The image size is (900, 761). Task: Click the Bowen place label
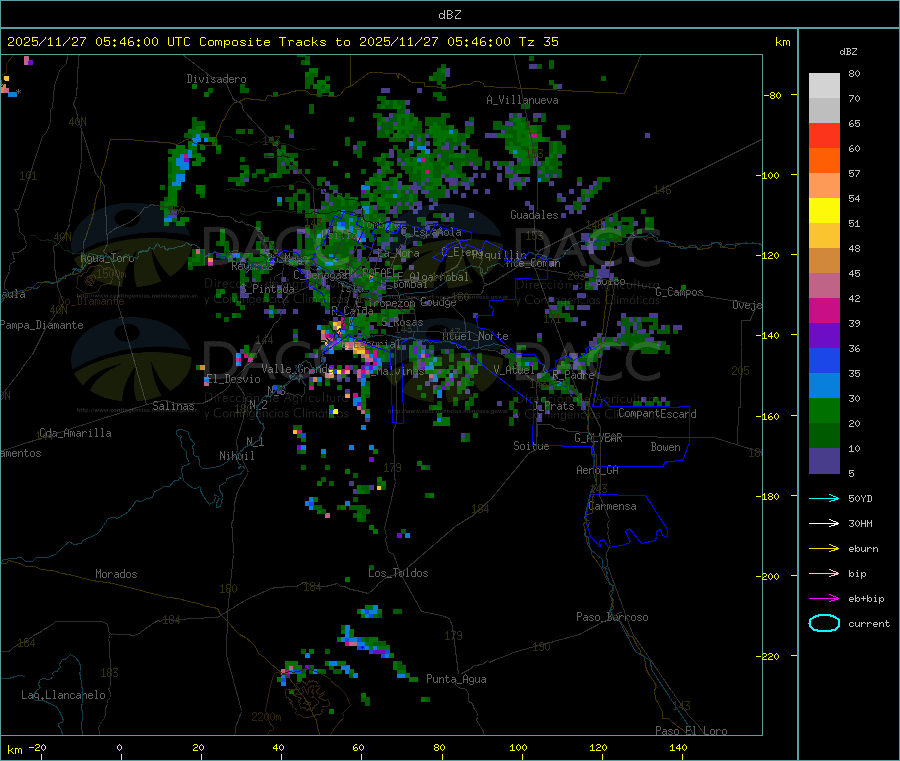point(665,447)
